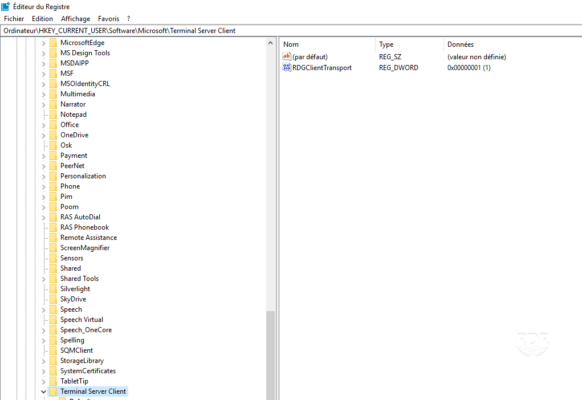Select the PeerNet folder icon
The width and height of the screenshot is (582, 400).
pyautogui.click(x=53, y=166)
